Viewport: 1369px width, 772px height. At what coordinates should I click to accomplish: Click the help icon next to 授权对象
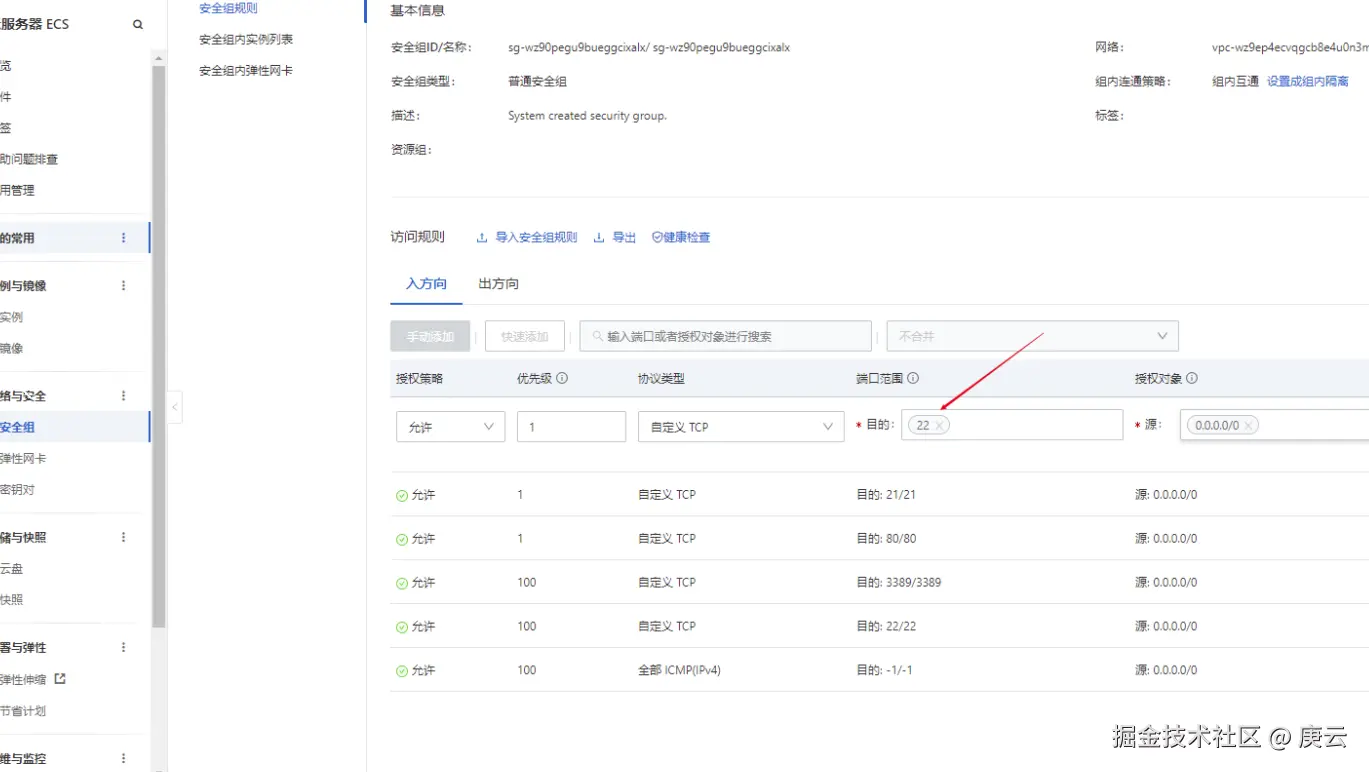tap(1192, 379)
